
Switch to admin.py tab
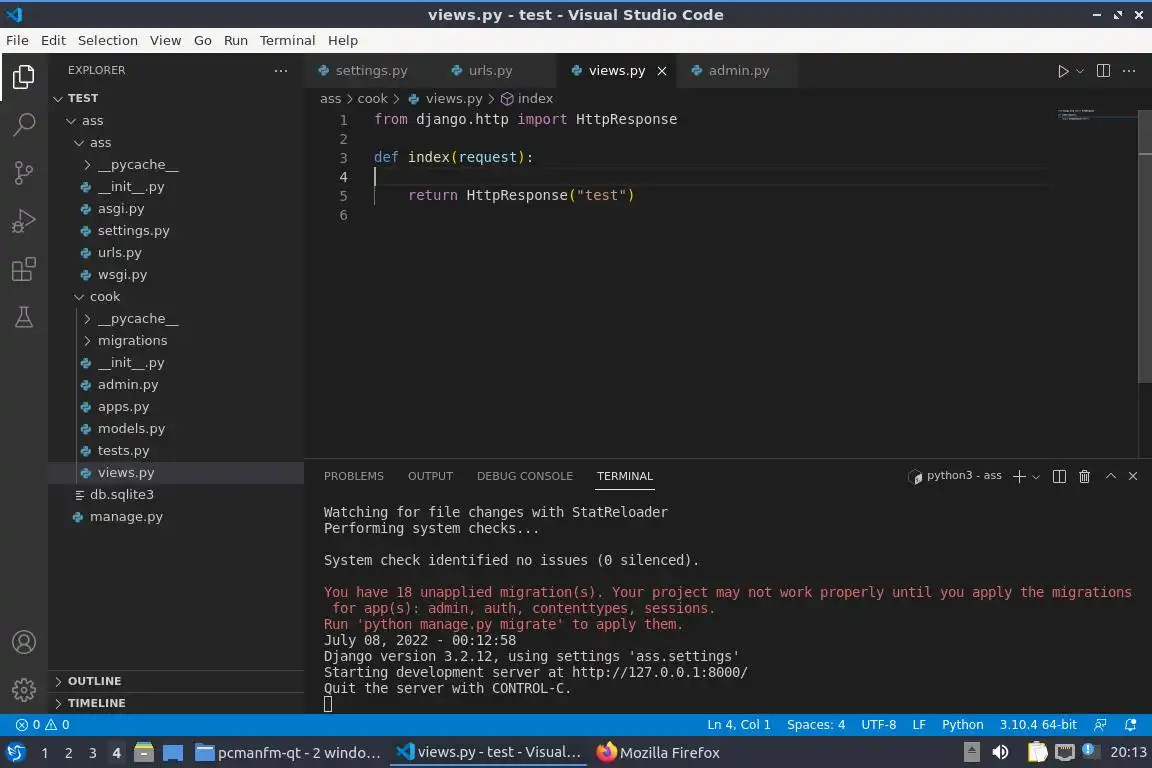[x=738, y=71]
